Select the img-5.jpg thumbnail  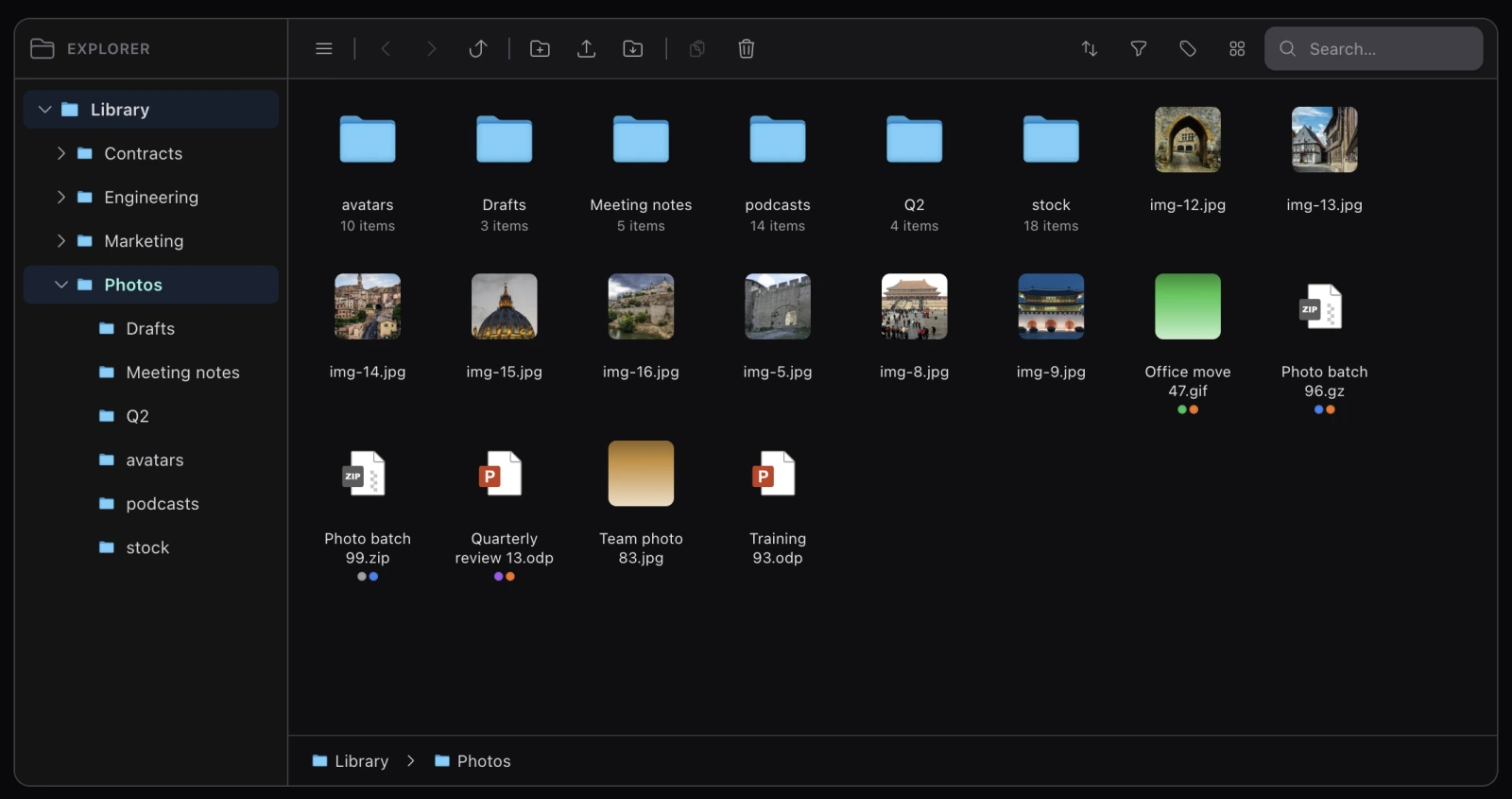tap(778, 306)
